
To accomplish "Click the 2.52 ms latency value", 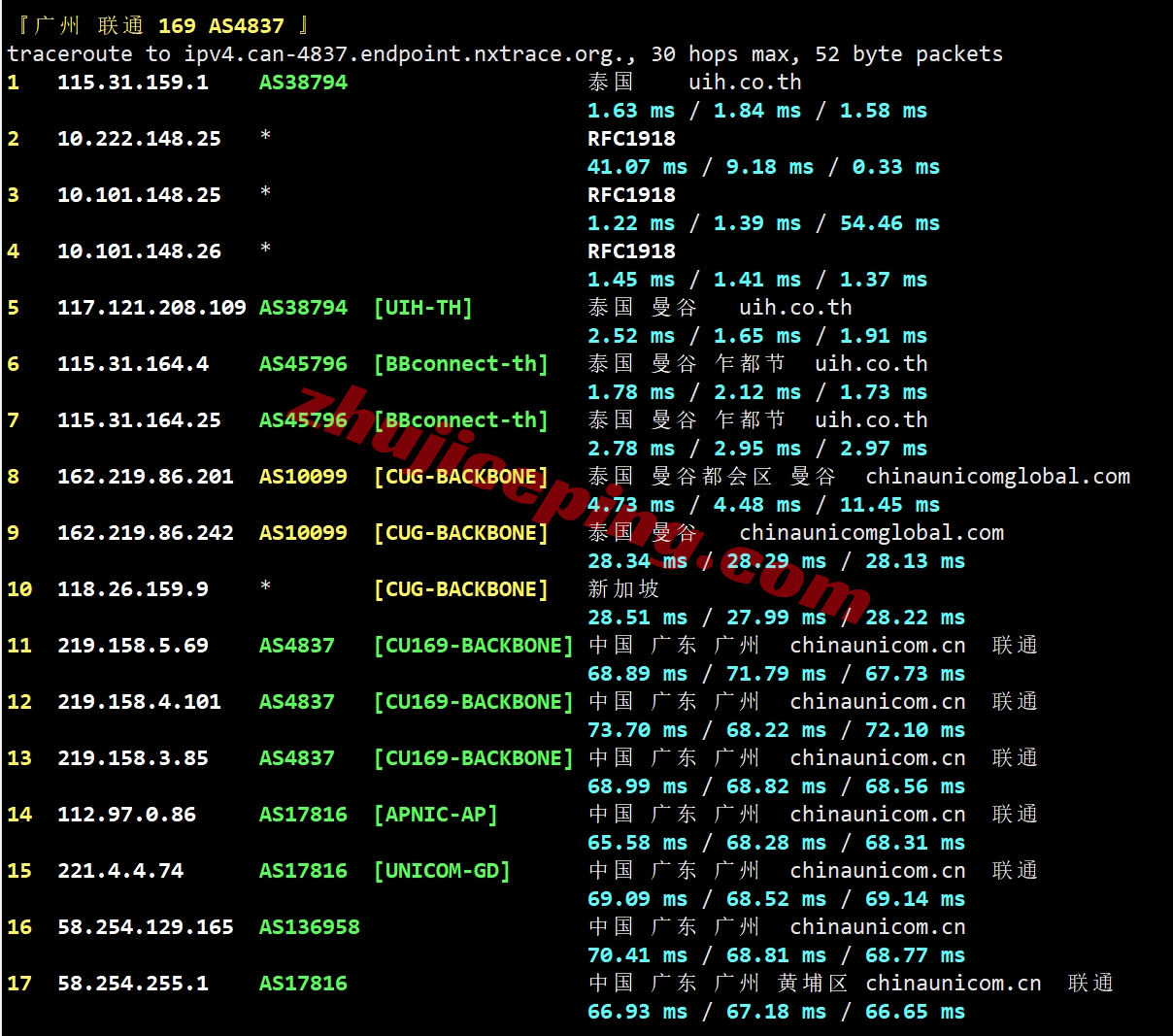I will coord(631,335).
